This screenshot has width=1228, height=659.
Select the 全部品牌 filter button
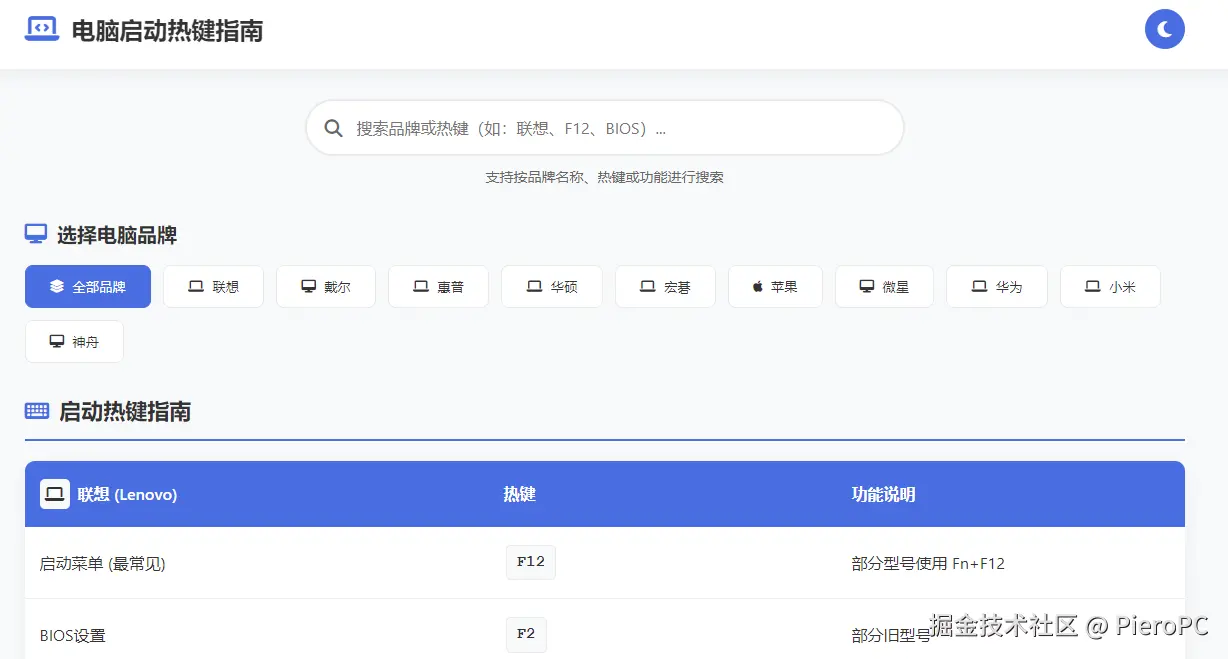[88, 287]
